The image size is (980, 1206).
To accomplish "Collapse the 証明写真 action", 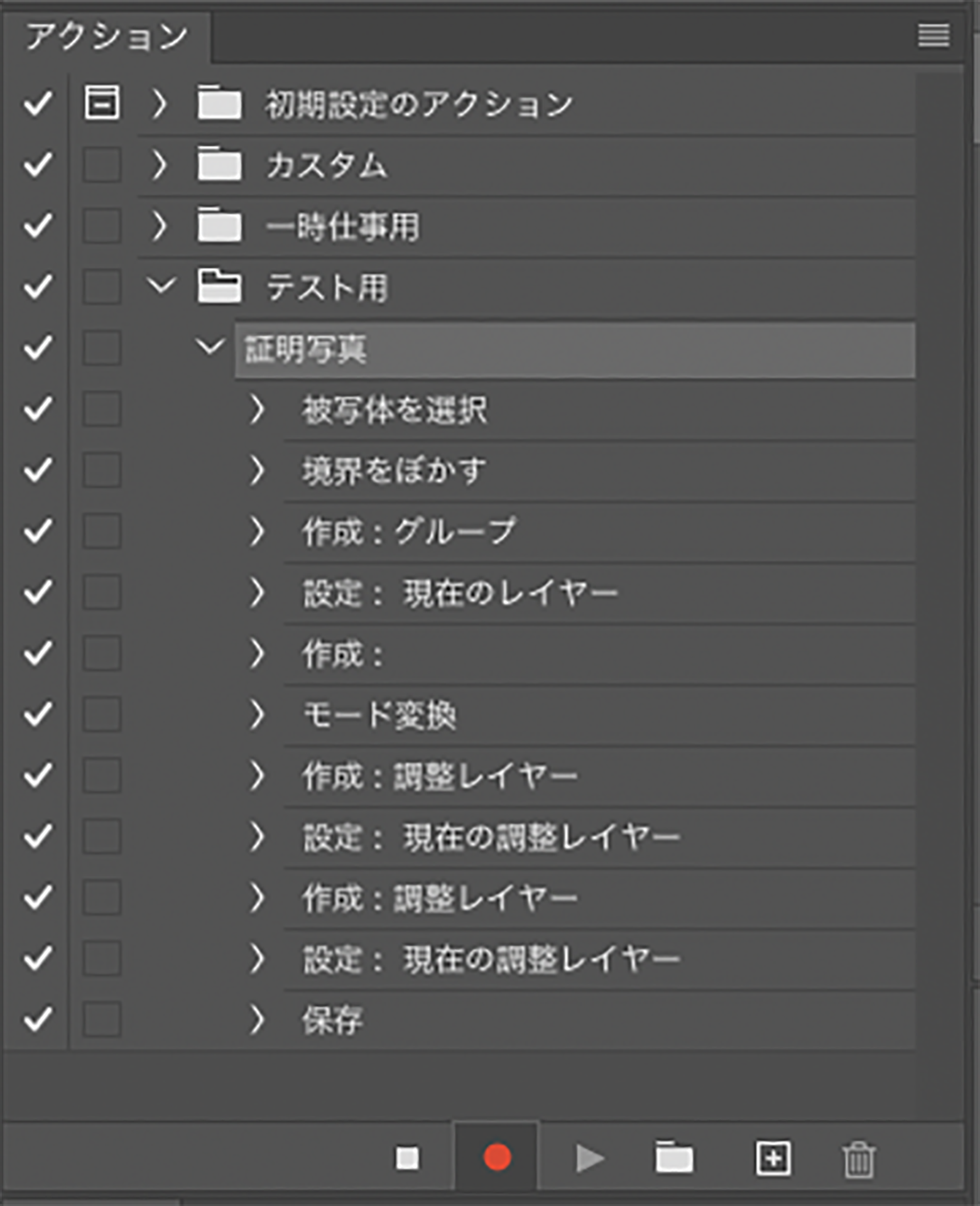I will pyautogui.click(x=209, y=347).
